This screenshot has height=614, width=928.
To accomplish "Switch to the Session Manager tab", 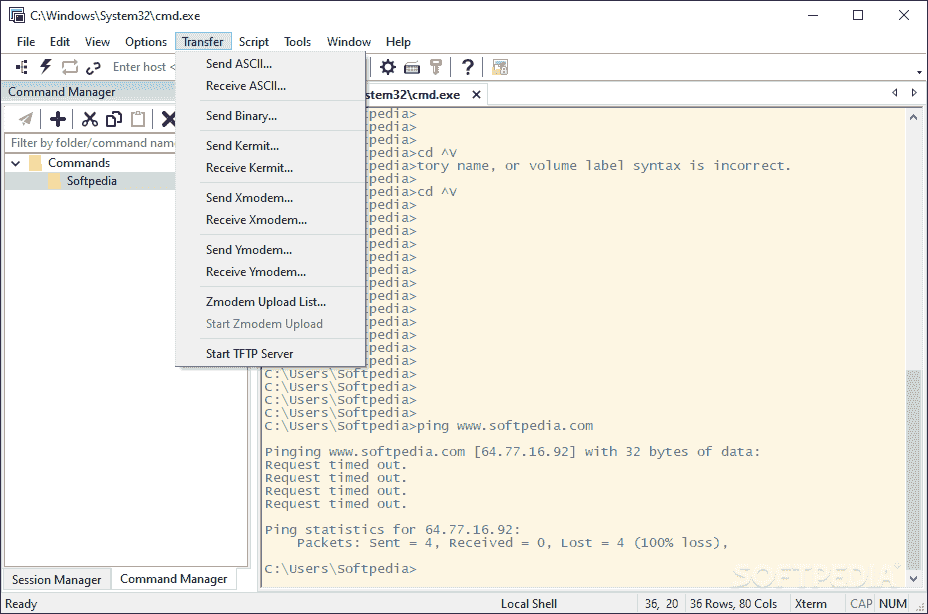I will 56,579.
